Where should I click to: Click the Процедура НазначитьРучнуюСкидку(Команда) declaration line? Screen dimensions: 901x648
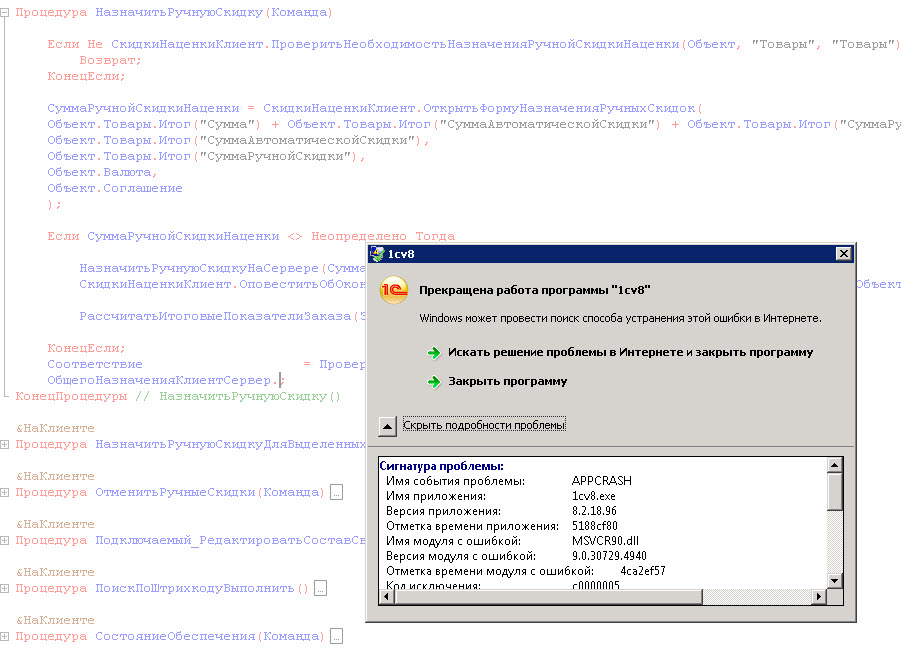point(174,13)
